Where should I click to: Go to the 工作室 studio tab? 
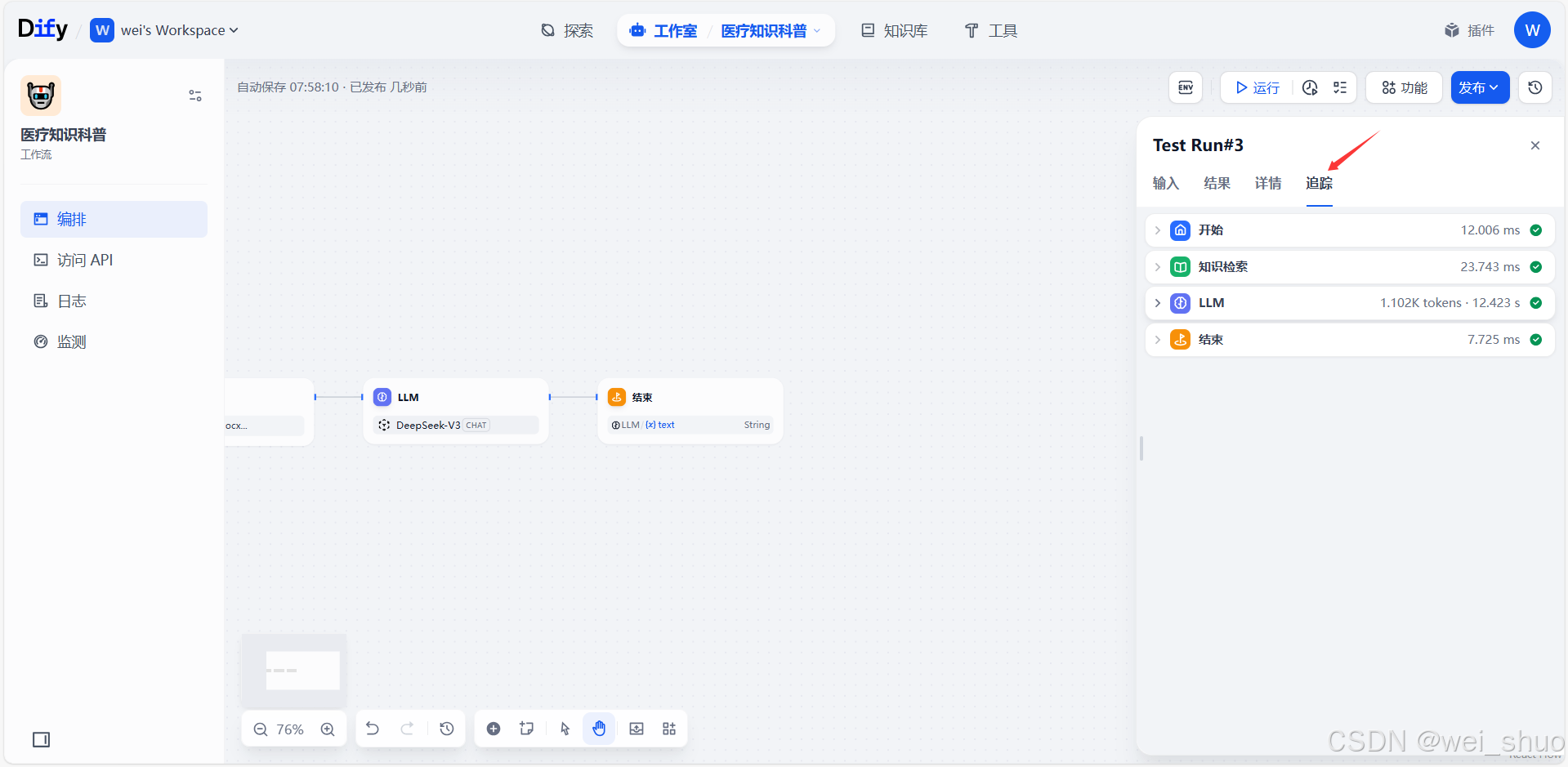[663, 31]
